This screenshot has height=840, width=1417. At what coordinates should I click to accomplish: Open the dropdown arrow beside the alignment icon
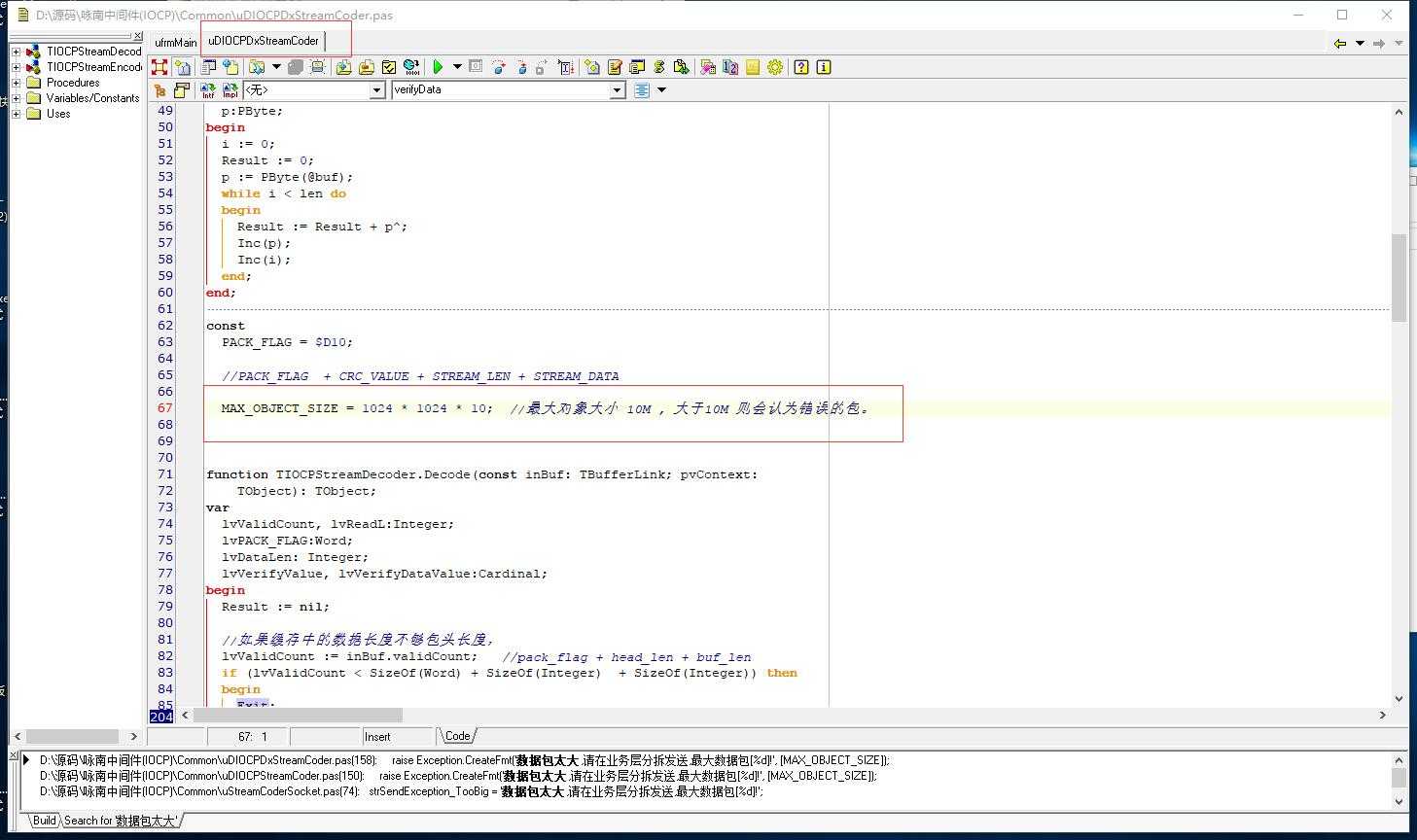click(661, 89)
